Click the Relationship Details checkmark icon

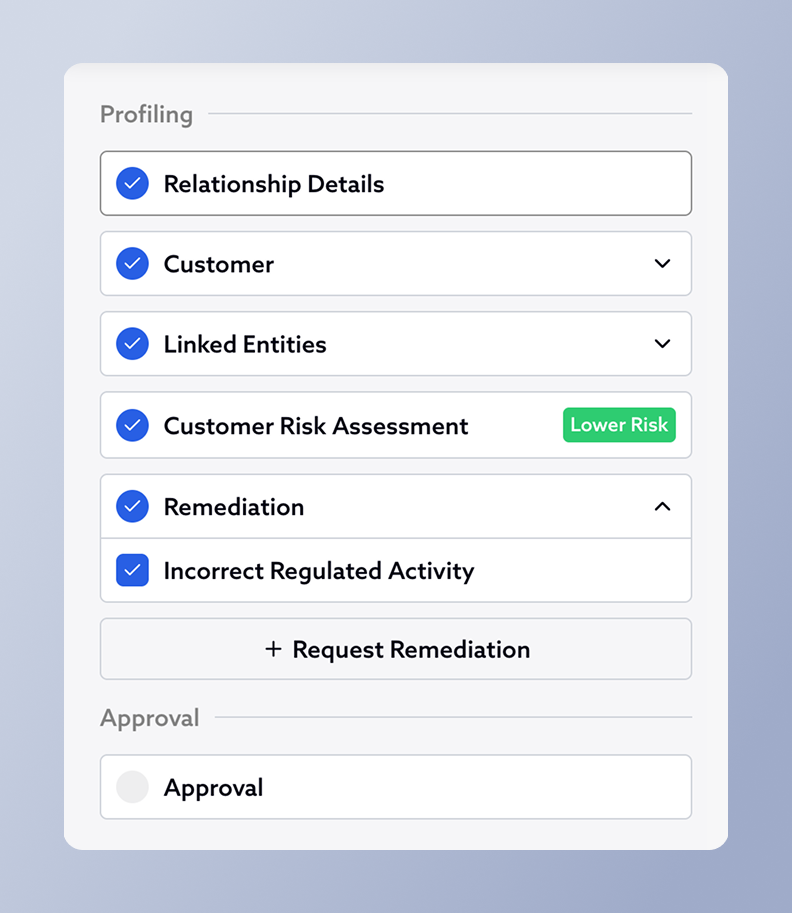132,184
